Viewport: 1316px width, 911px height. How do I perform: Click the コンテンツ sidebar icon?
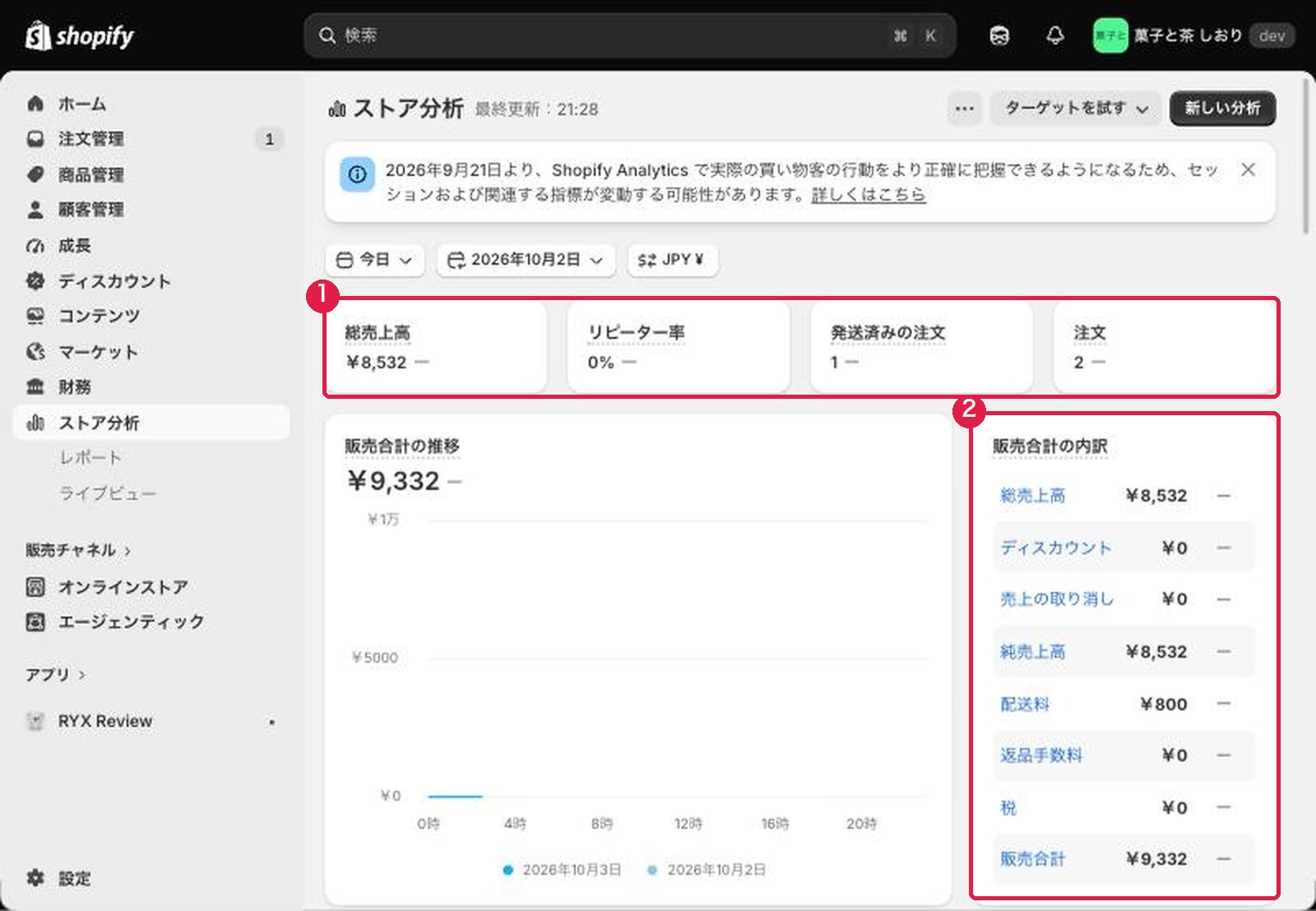click(x=35, y=316)
